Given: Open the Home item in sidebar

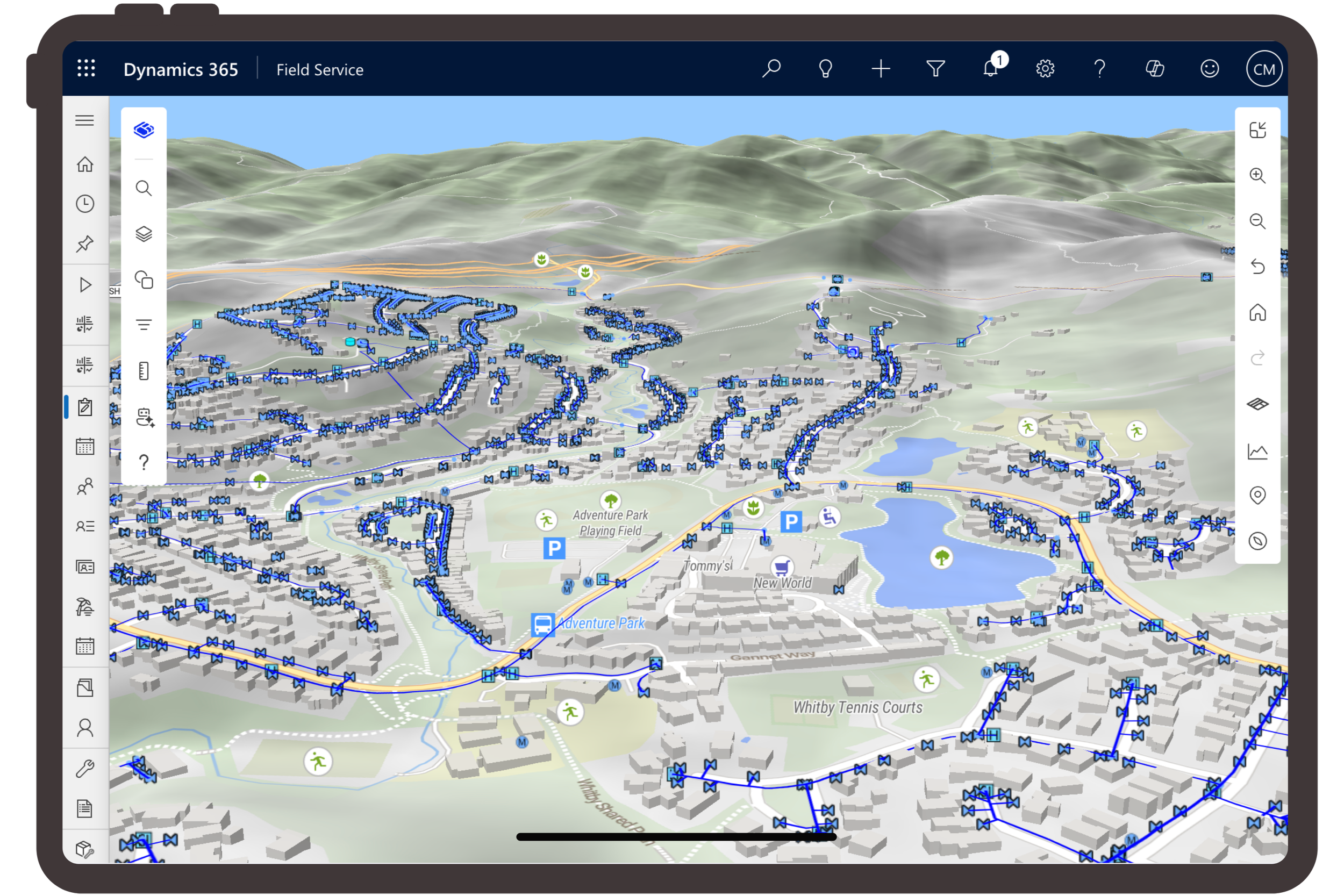Looking at the screenshot, I should (84, 164).
